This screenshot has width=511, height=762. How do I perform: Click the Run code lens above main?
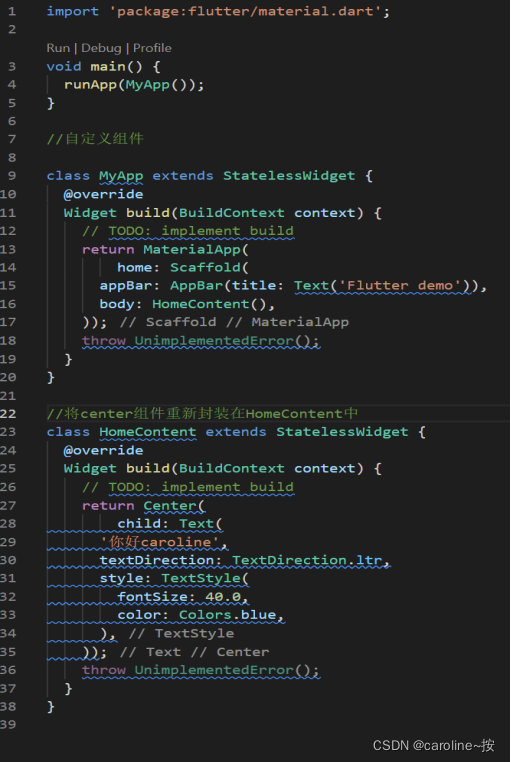(58, 48)
